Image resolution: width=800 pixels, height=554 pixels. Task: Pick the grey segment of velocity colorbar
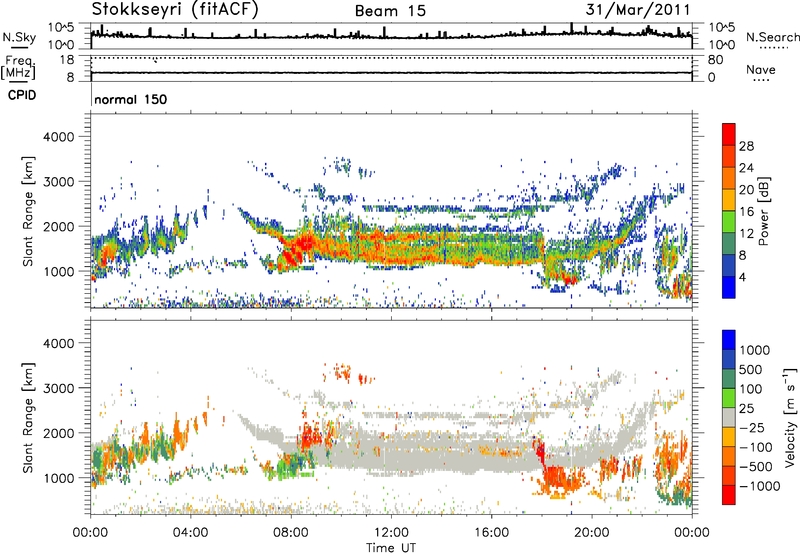(x=729, y=418)
